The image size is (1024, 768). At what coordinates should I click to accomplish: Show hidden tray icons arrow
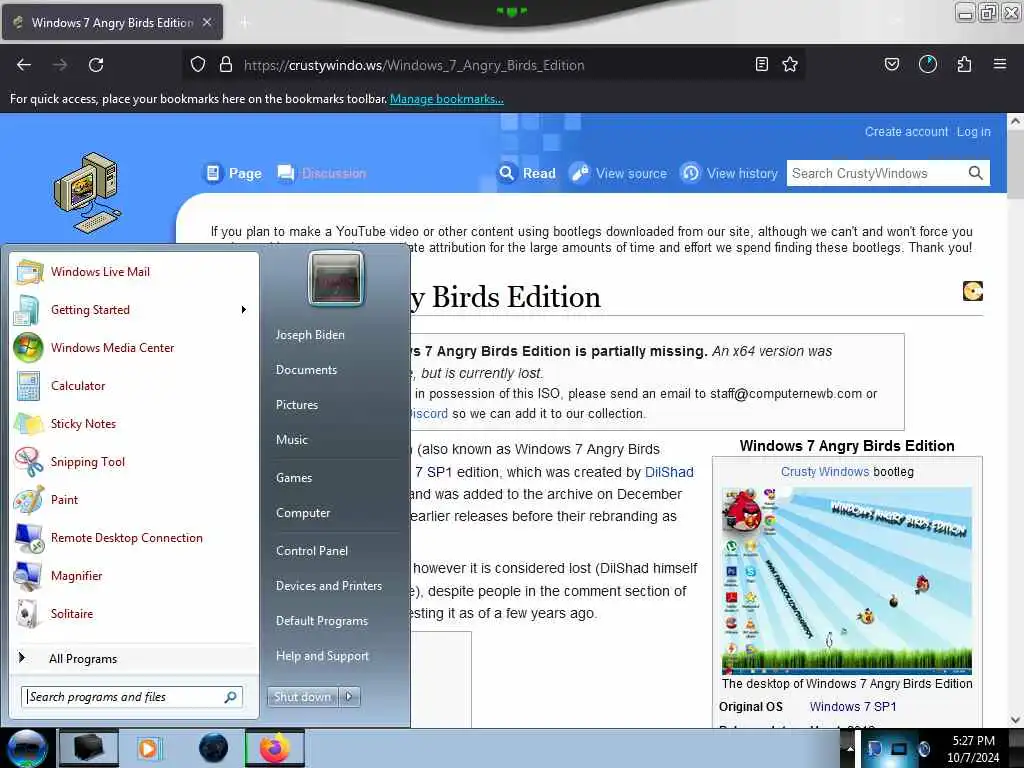click(x=850, y=748)
